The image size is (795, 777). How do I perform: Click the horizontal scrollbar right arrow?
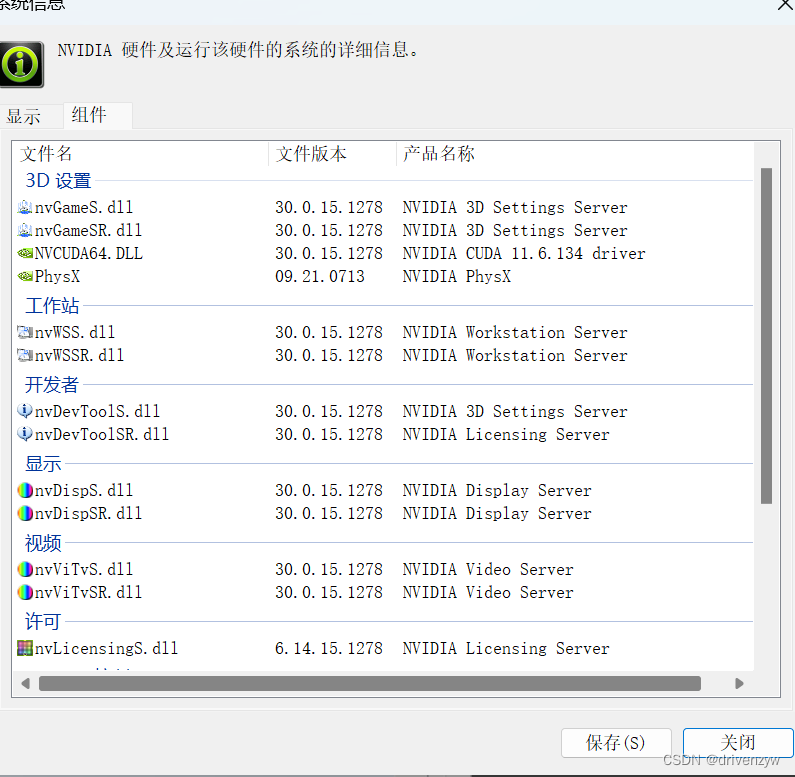(739, 684)
